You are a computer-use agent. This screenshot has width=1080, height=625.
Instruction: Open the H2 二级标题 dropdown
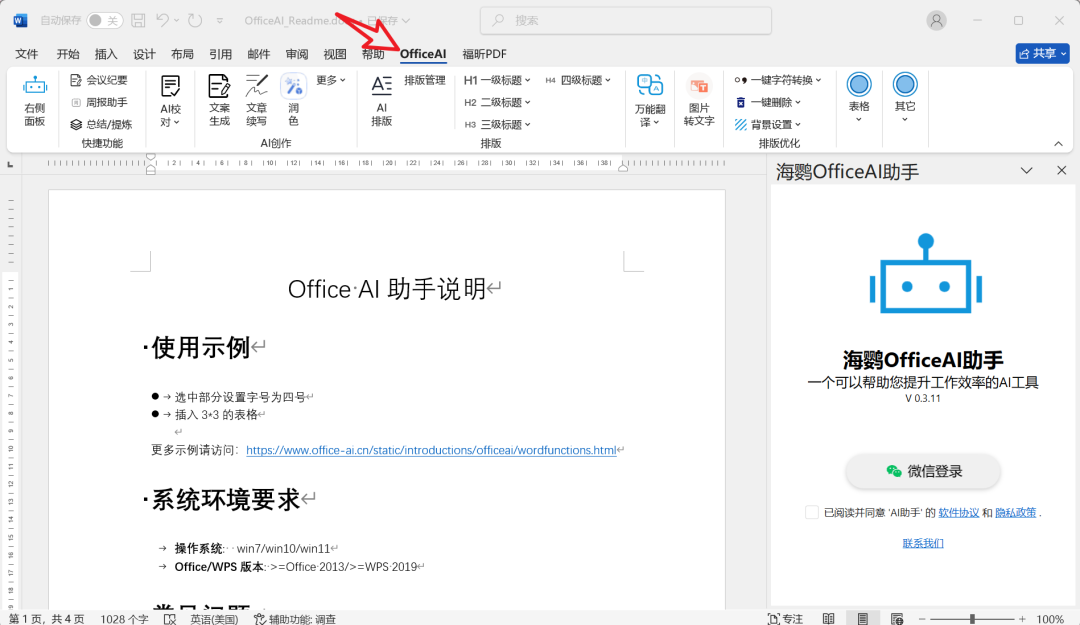pyautogui.click(x=497, y=103)
